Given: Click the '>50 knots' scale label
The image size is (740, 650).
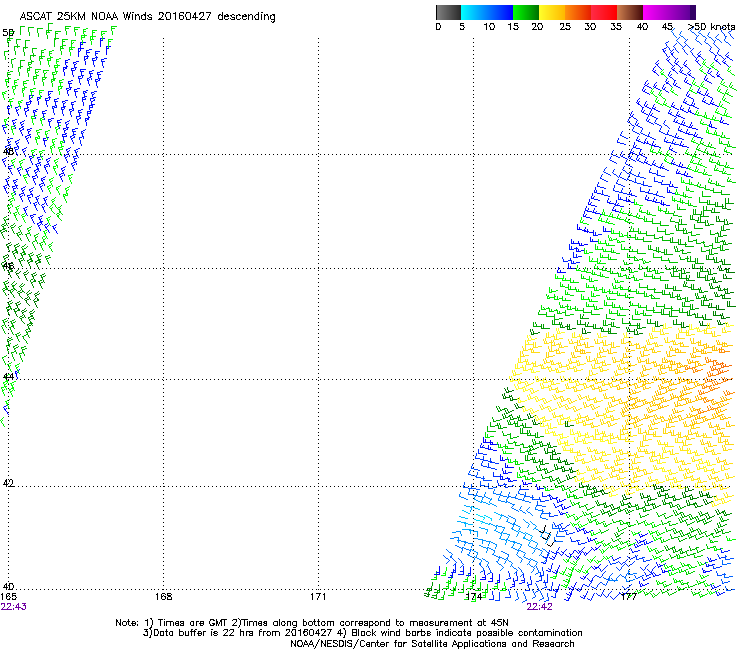Looking at the screenshot, I should click(711, 27).
